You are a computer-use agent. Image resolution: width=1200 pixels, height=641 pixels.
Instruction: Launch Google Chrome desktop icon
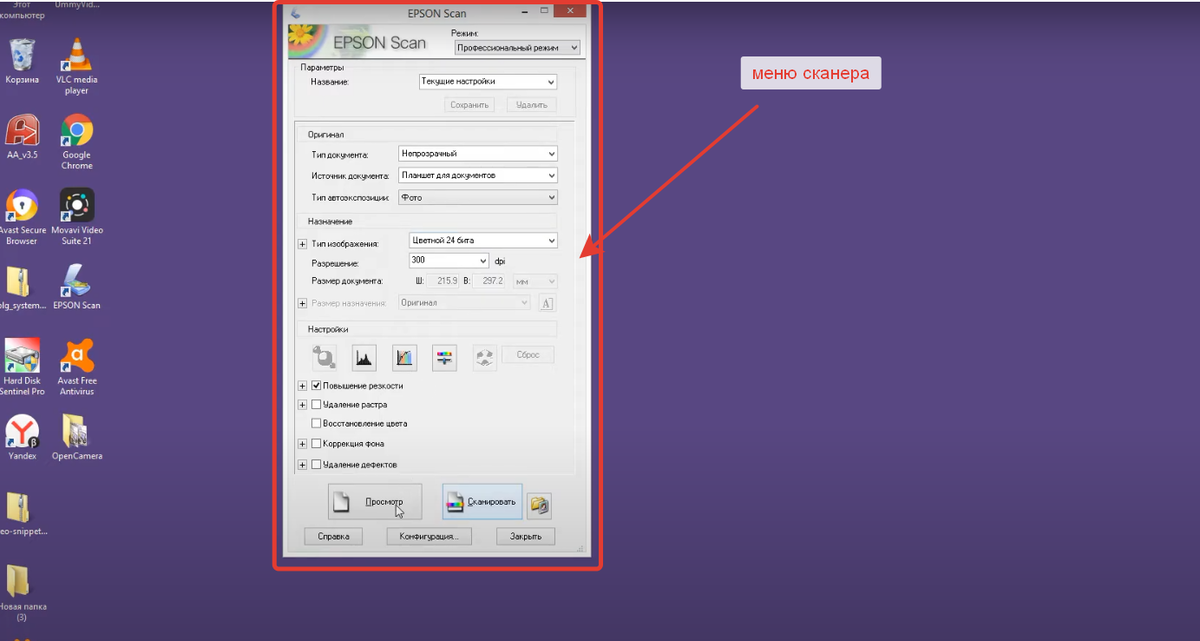pyautogui.click(x=77, y=142)
